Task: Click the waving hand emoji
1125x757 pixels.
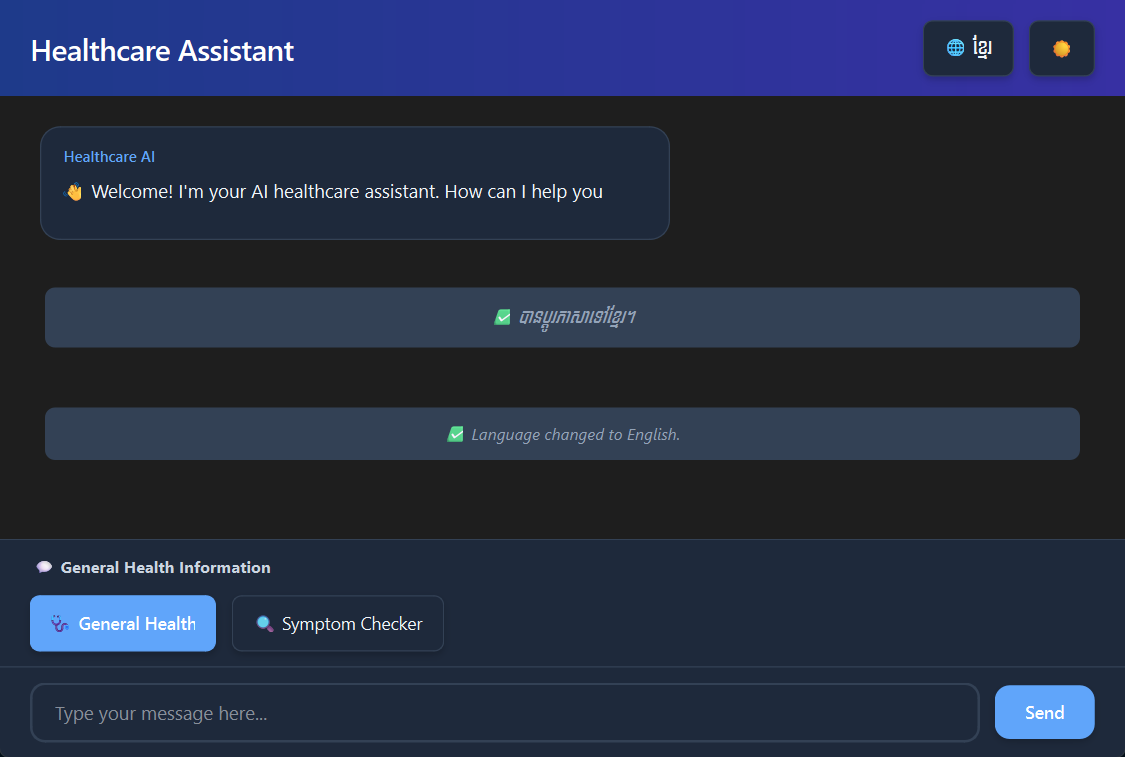Action: [74, 192]
